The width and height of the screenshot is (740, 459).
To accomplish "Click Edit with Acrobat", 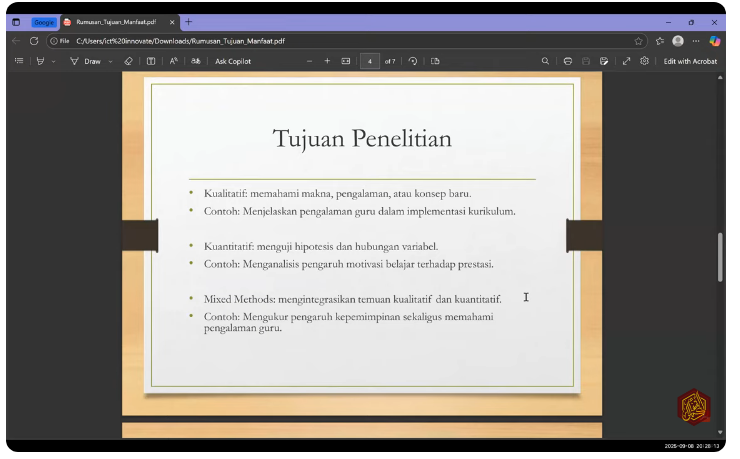I will (x=690, y=61).
